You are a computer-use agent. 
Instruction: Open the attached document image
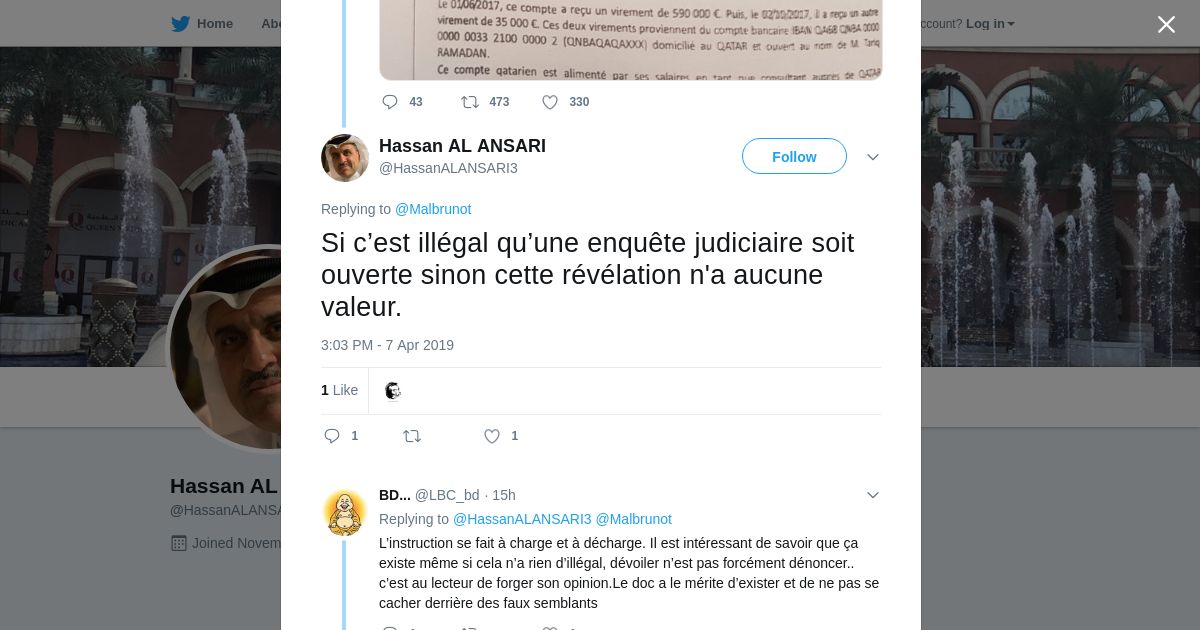tap(631, 40)
